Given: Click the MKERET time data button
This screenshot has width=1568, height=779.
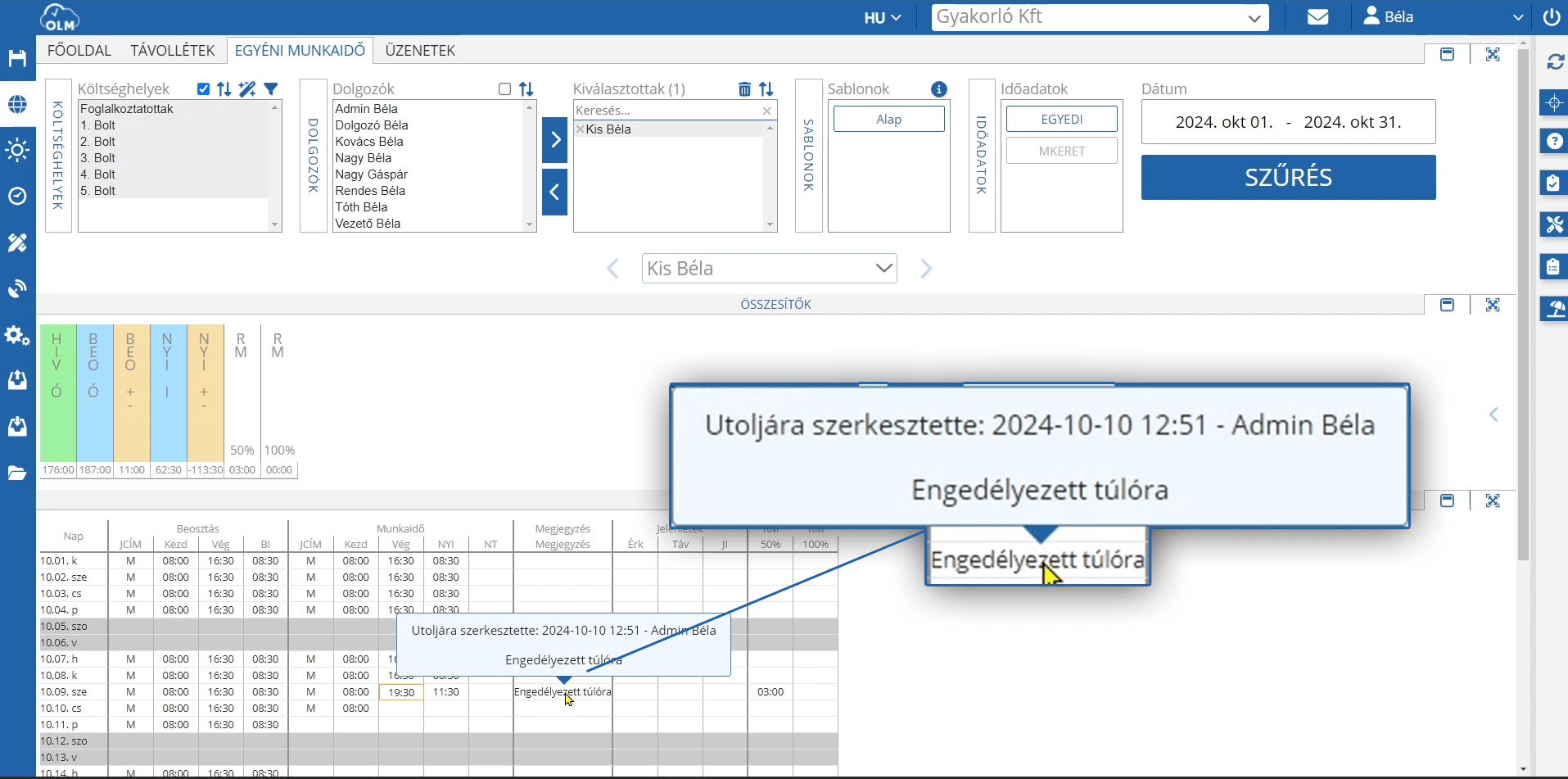Looking at the screenshot, I should [x=1062, y=151].
